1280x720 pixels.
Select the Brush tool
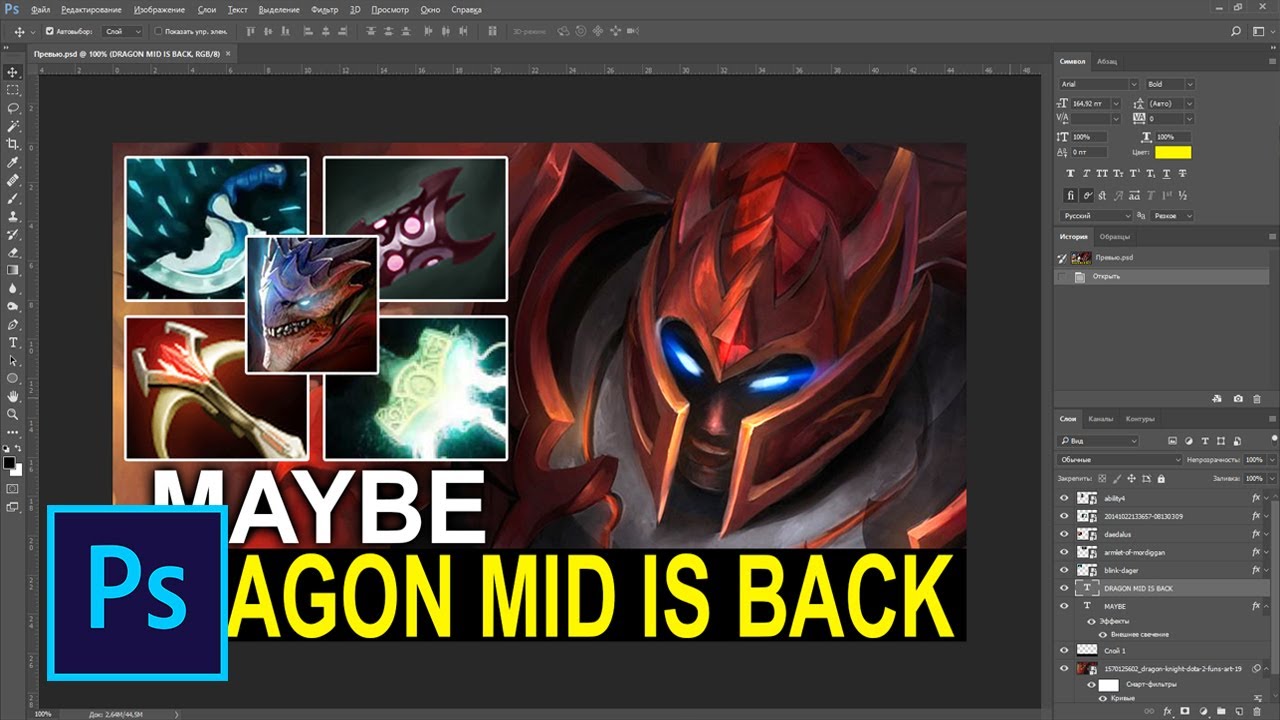coord(13,198)
